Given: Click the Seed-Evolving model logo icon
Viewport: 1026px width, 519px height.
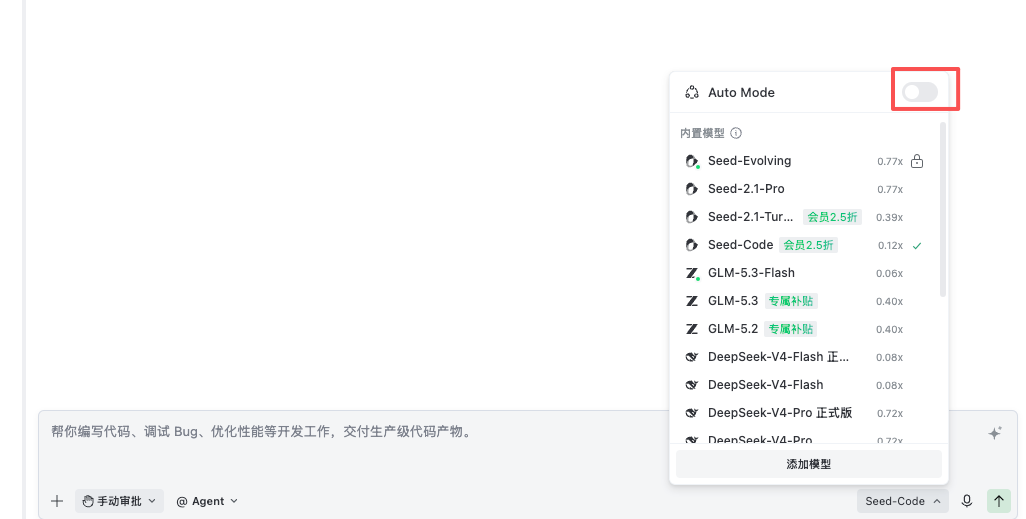Looking at the screenshot, I should pyautogui.click(x=692, y=161).
